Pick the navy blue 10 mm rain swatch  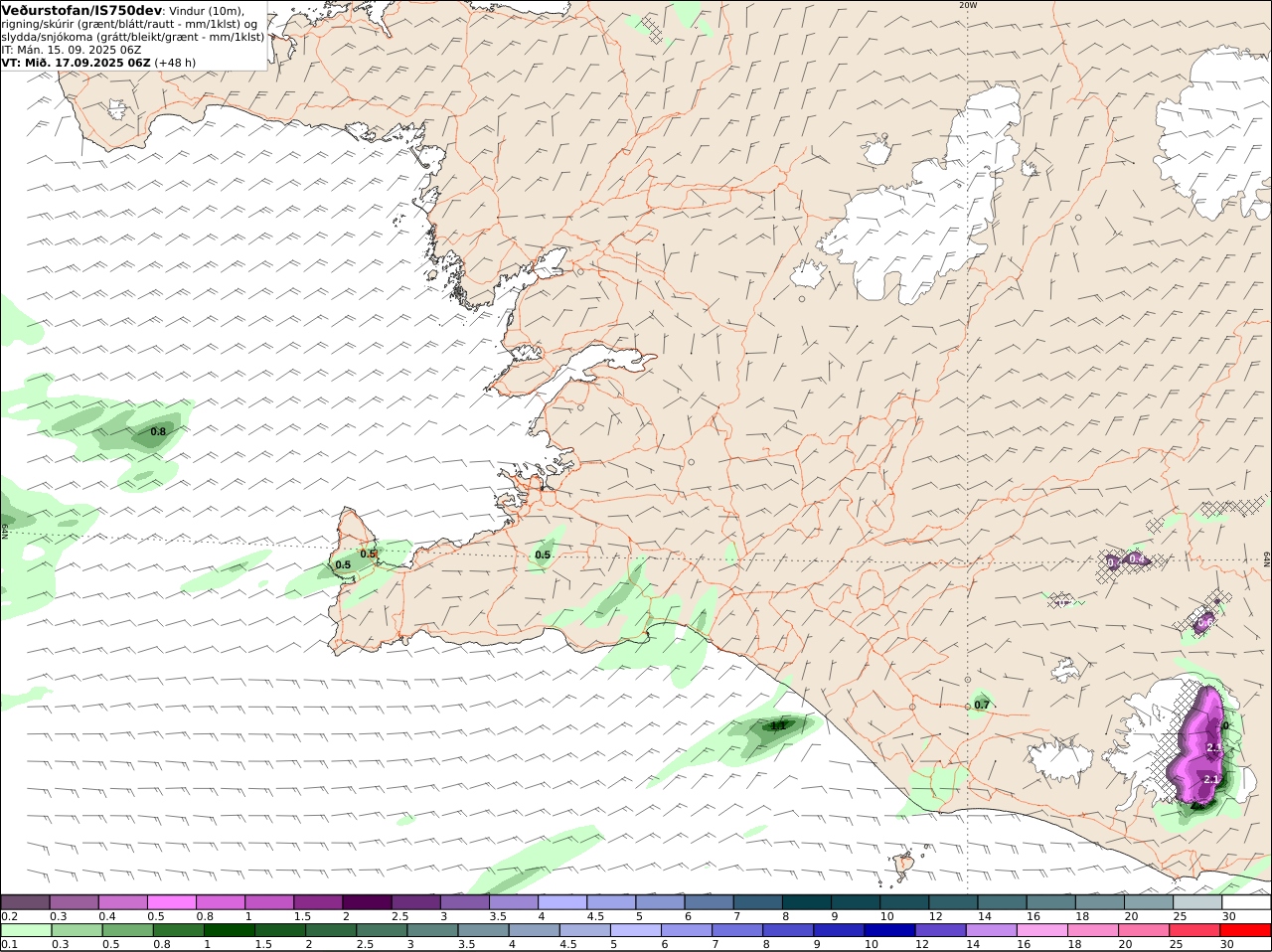pos(889,931)
